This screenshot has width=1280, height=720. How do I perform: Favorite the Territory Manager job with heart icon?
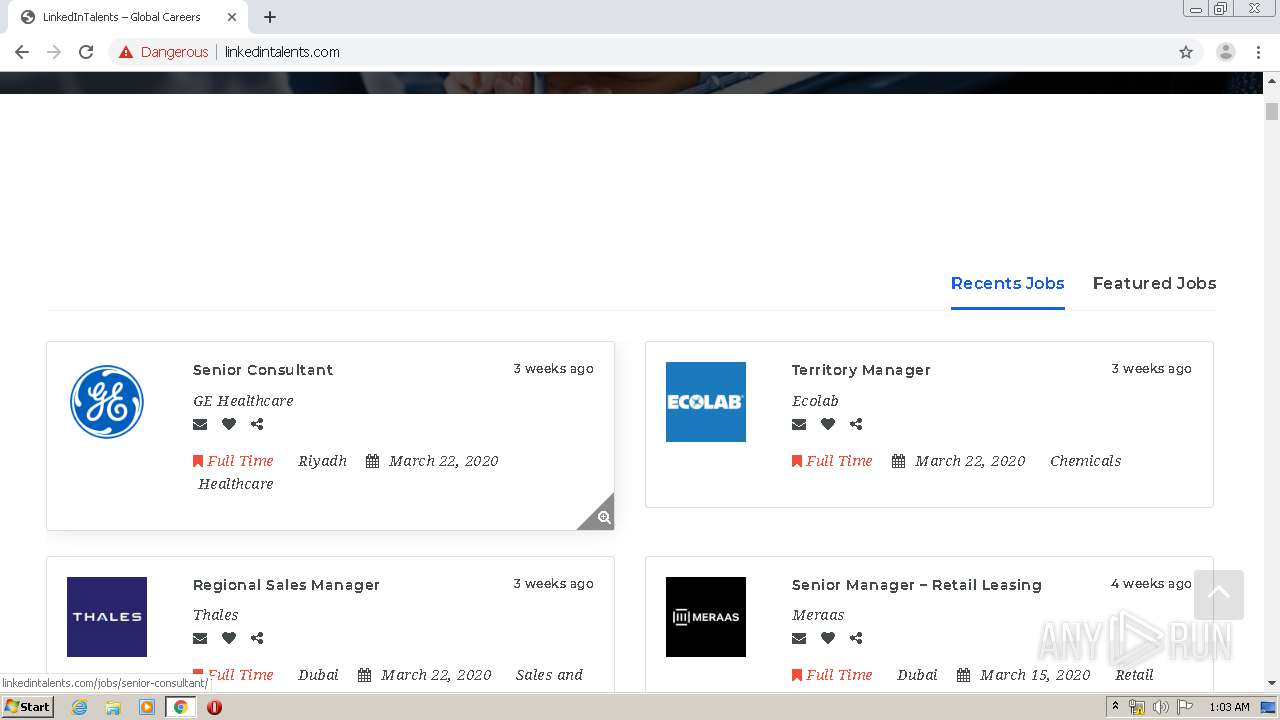tap(828, 424)
